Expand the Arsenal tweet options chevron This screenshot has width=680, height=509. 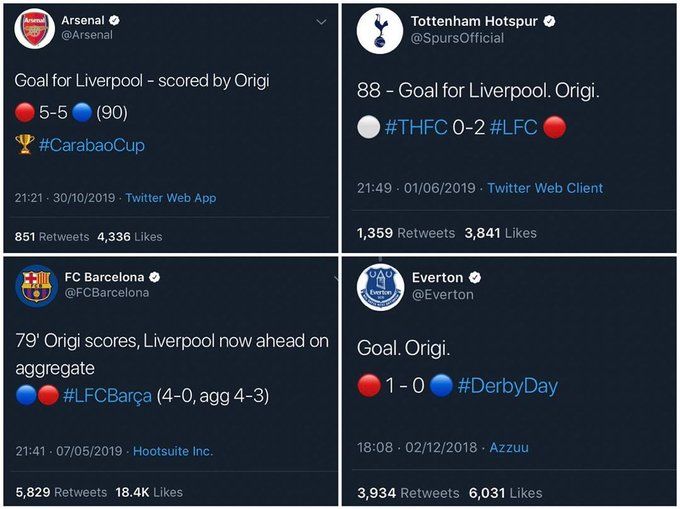click(321, 21)
